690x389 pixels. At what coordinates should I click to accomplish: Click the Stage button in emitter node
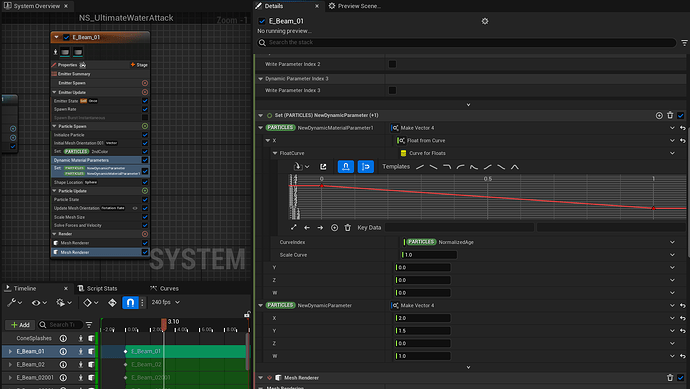139,65
